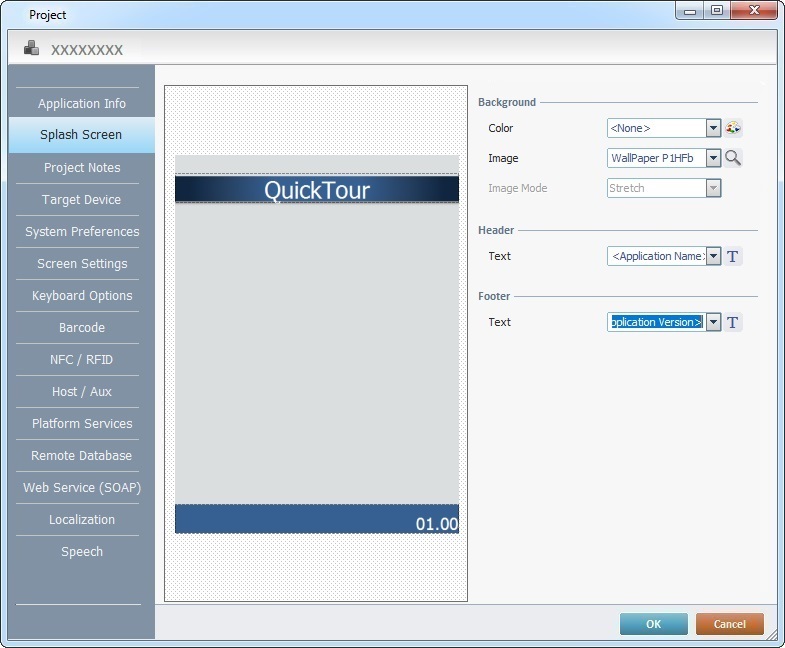Go to the Barcode settings tab

click(81, 328)
